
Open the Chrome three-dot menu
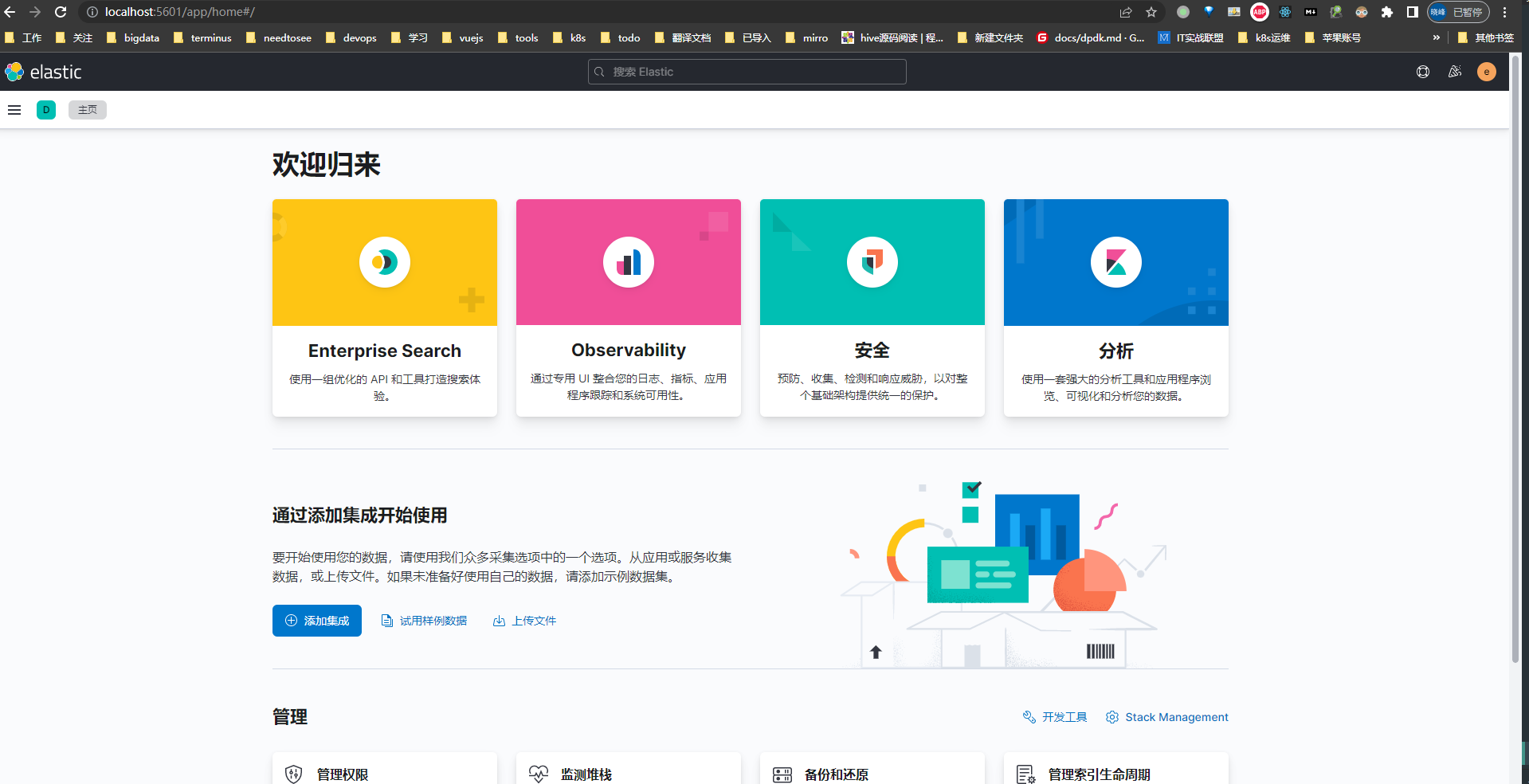[x=1505, y=12]
